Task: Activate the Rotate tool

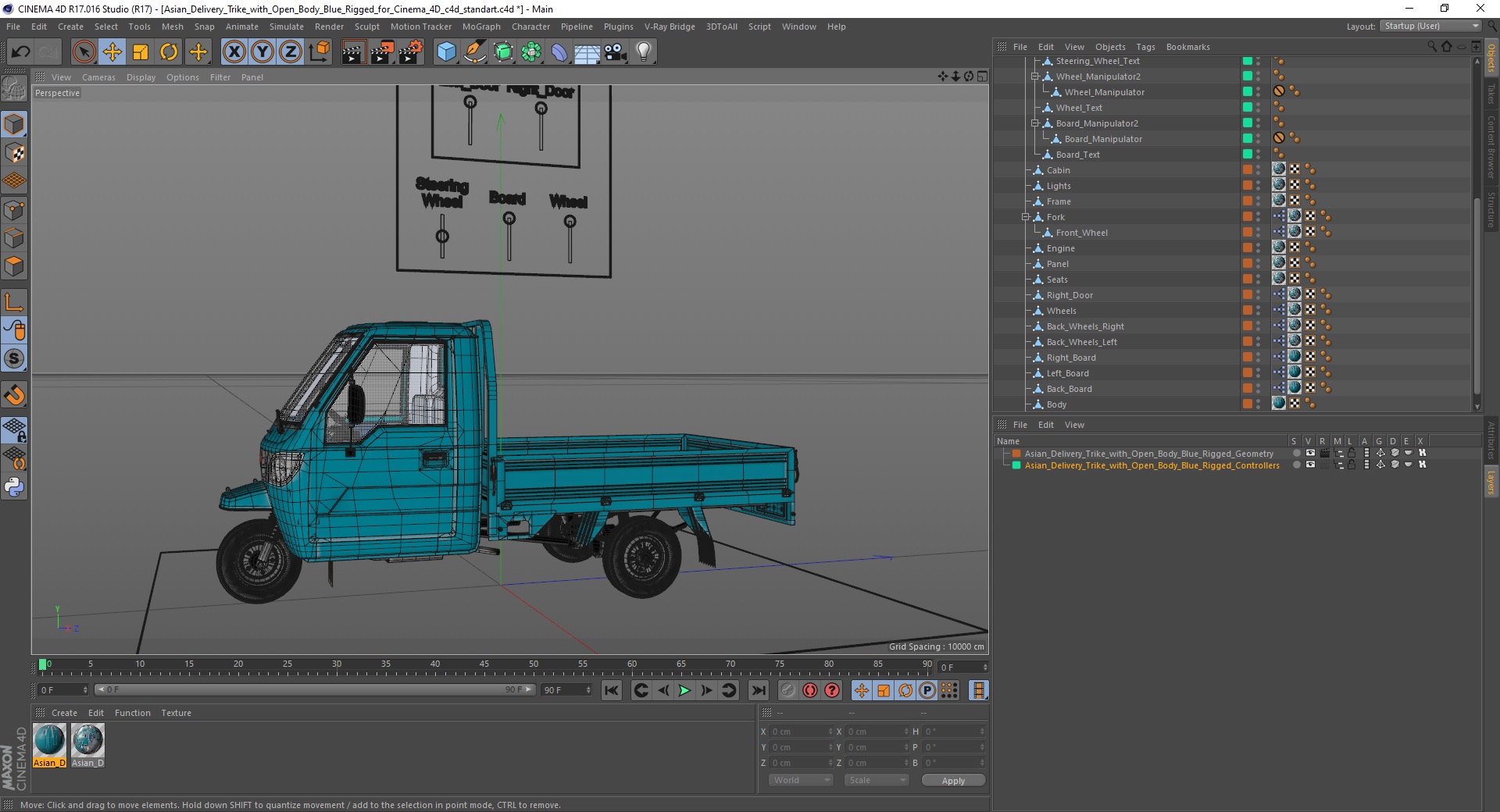Action: click(x=169, y=52)
